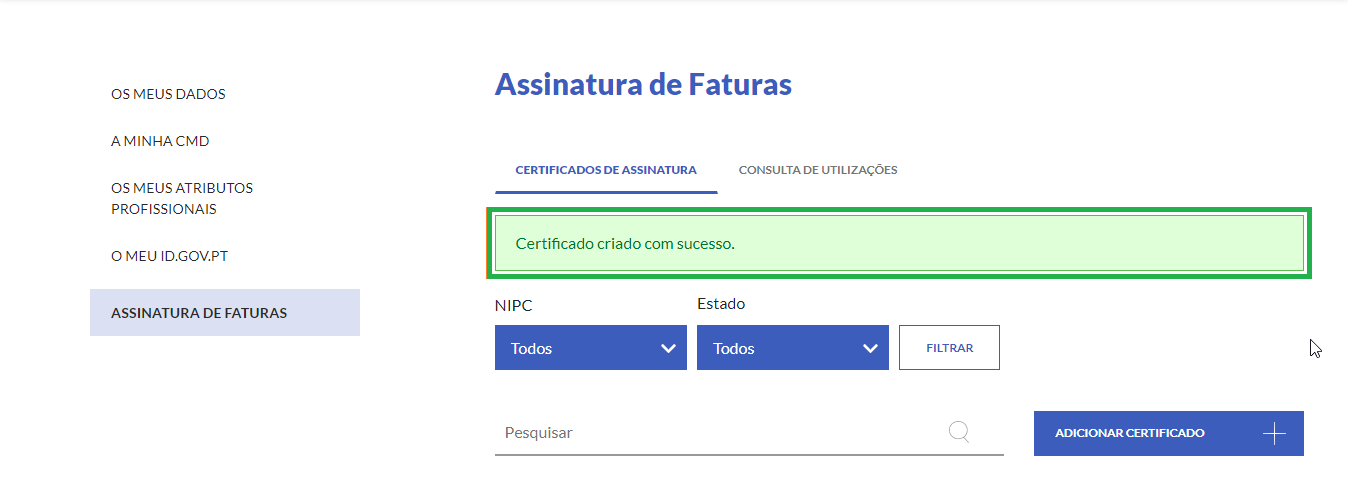Click the Adicionar Certificado button
The height and width of the screenshot is (501, 1348).
pos(1168,433)
